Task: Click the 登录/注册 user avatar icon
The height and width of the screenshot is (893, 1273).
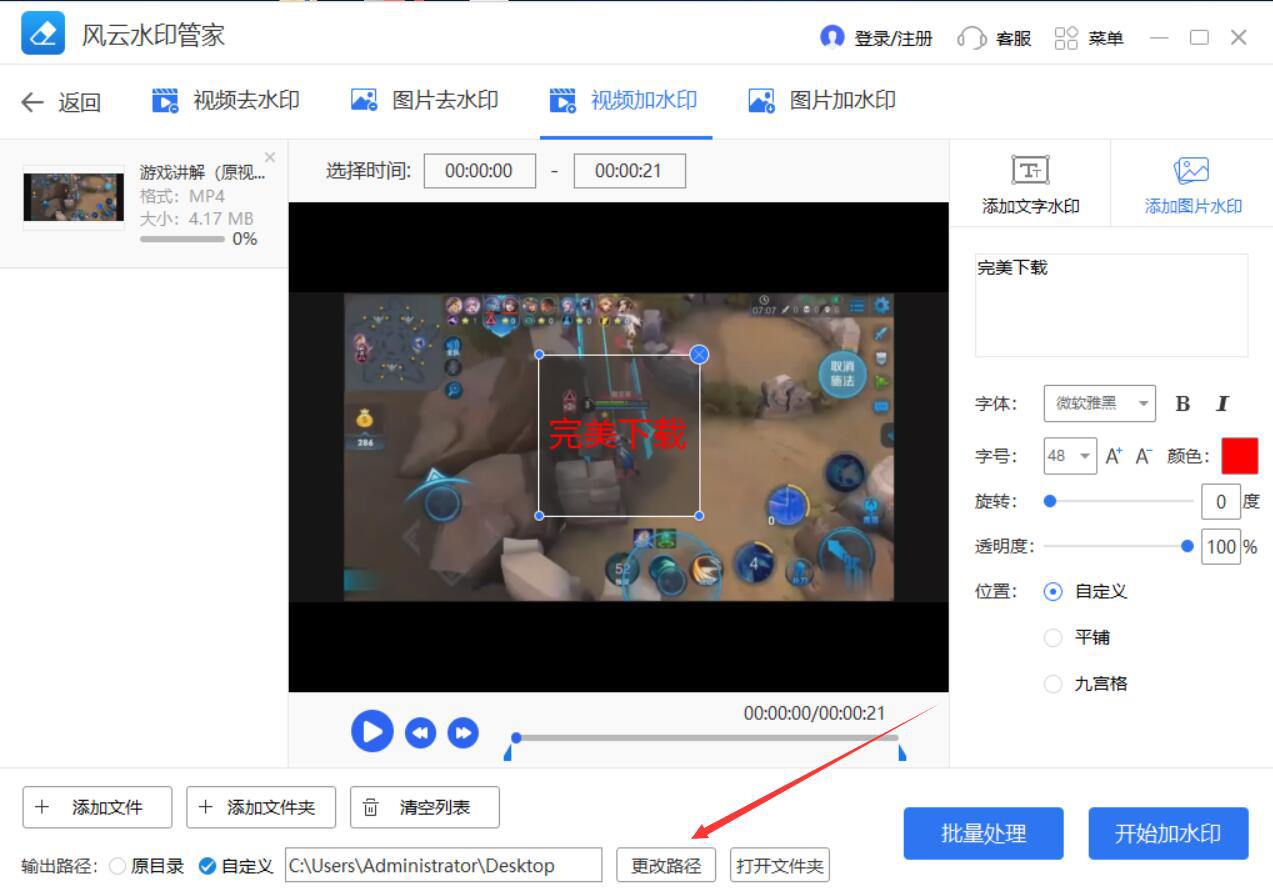Action: pyautogui.click(x=831, y=37)
